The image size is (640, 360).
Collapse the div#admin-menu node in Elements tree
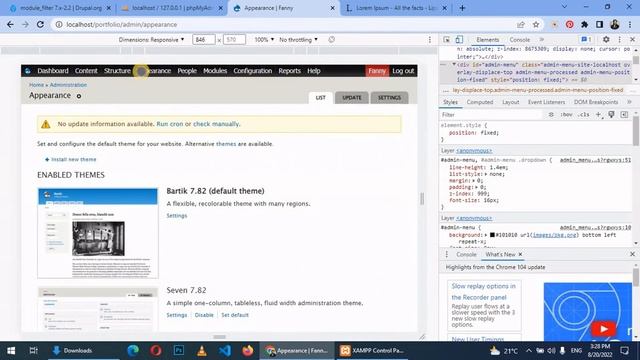pos(454,64)
